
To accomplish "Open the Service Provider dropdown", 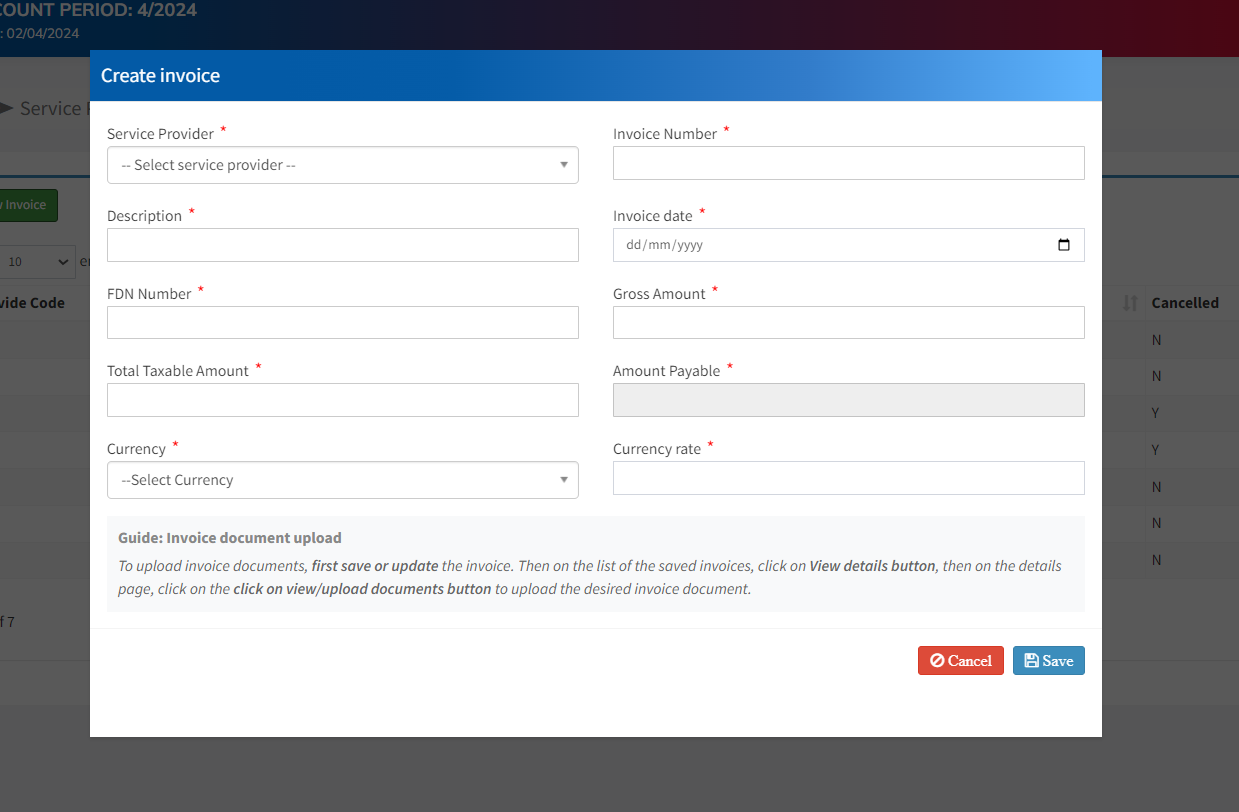I will pyautogui.click(x=342, y=165).
